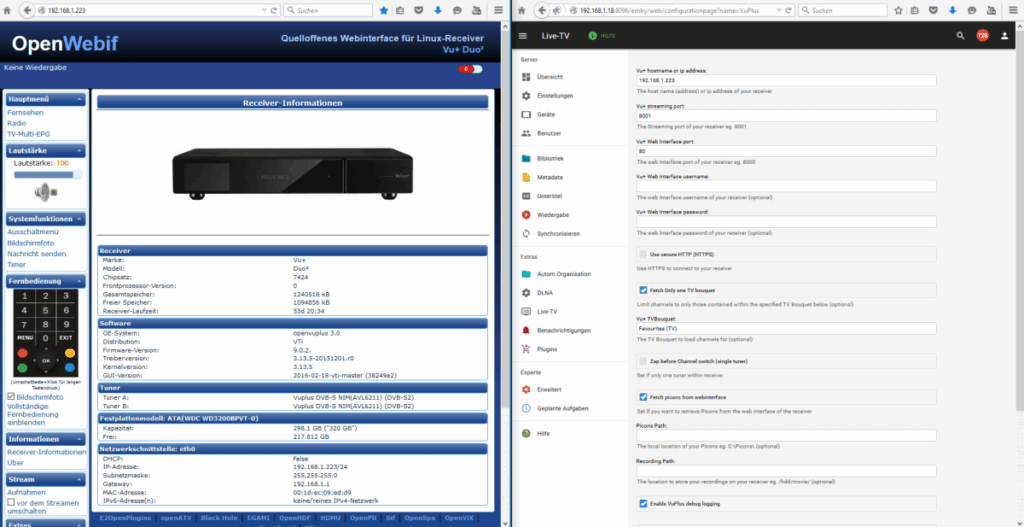Collapse the Systemfunktionen panel

pyautogui.click(x=79, y=219)
